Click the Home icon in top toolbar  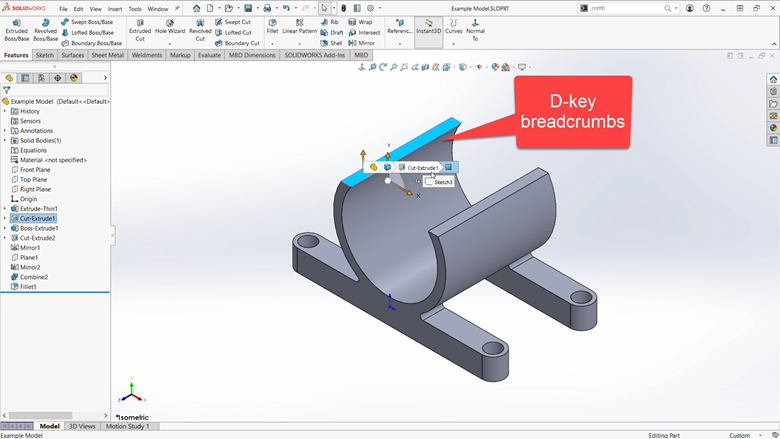pos(196,8)
